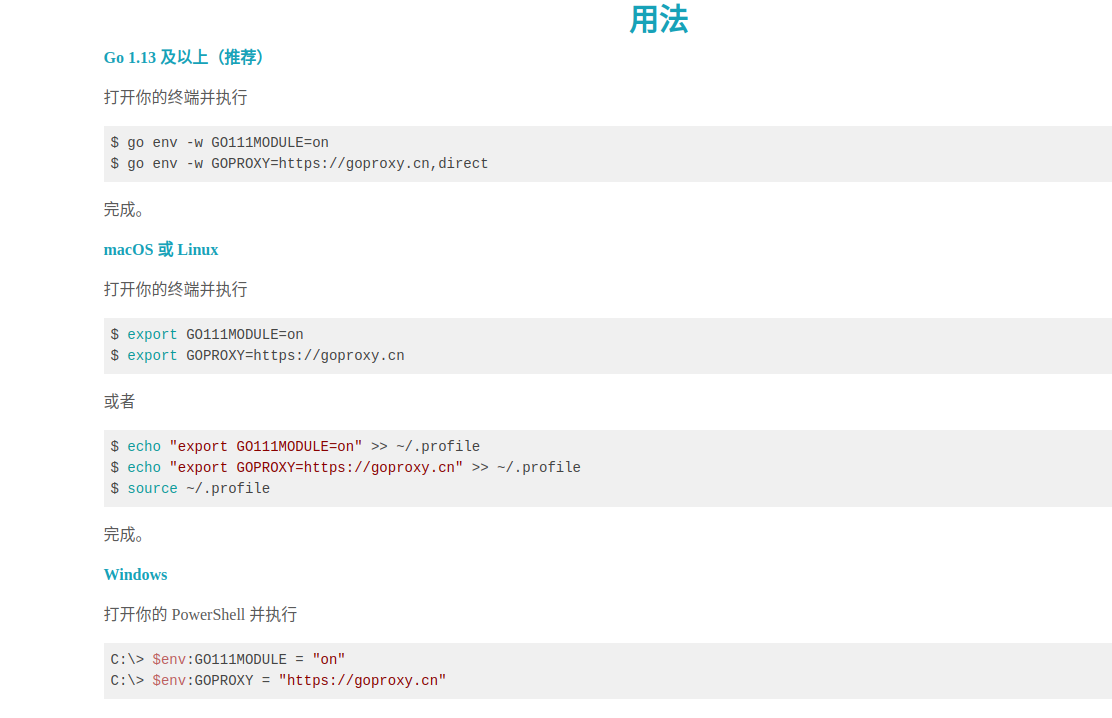Viewport: 1112px width, 718px height.
Task: Click the echo "export GOPROXY" command line
Action: [345, 468]
